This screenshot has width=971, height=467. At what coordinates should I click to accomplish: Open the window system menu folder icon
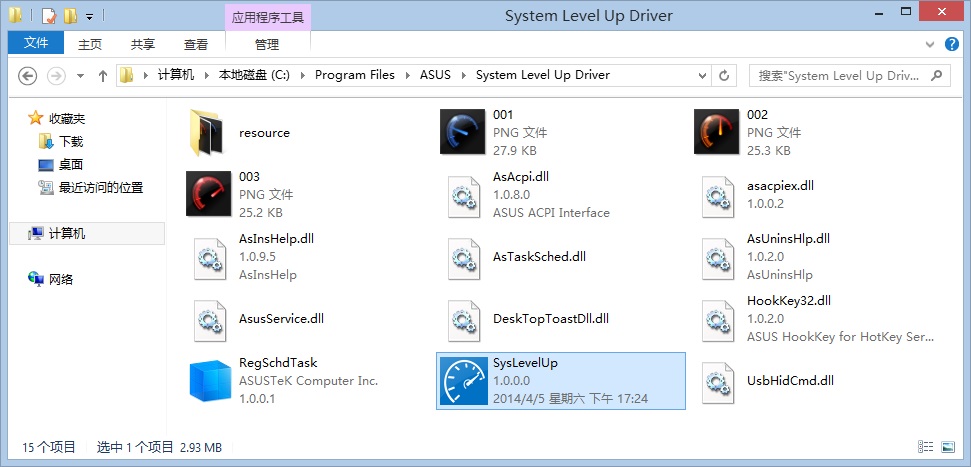coord(15,15)
